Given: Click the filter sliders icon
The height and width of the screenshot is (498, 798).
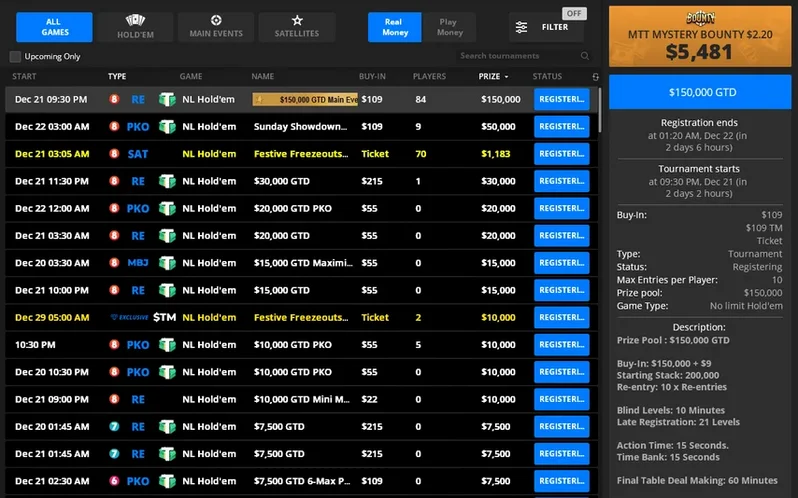Looking at the screenshot, I should (x=521, y=27).
